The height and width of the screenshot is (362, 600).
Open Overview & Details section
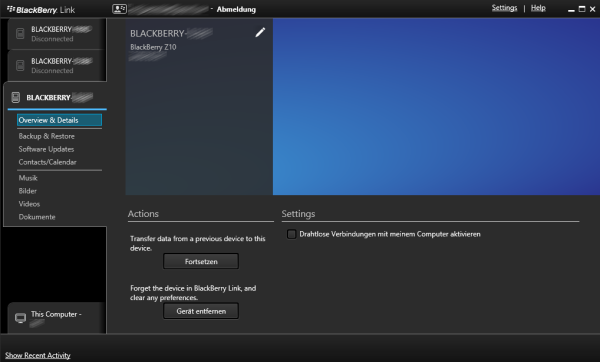click(x=59, y=120)
